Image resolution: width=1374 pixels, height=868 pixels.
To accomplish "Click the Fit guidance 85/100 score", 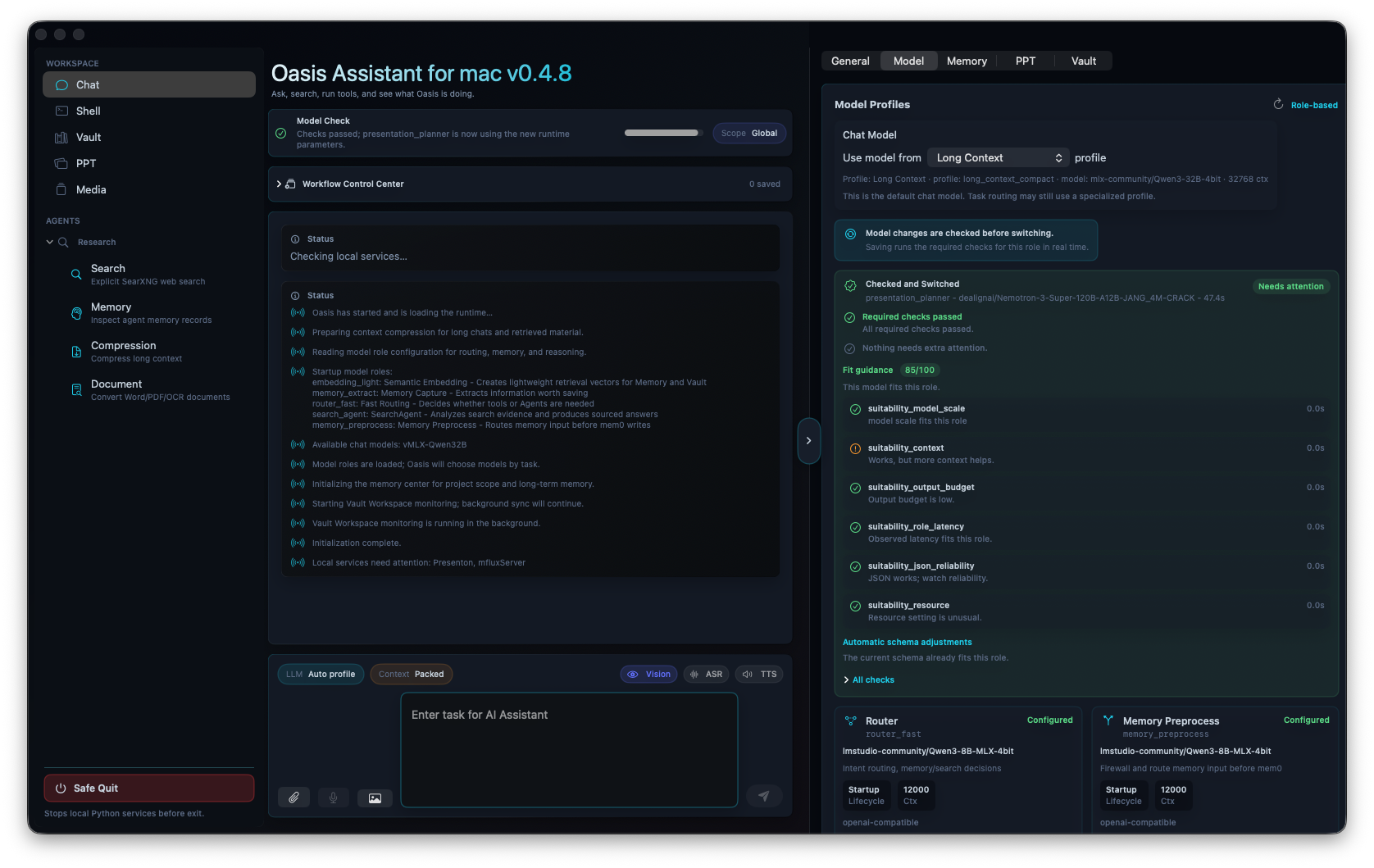I will click(920, 370).
